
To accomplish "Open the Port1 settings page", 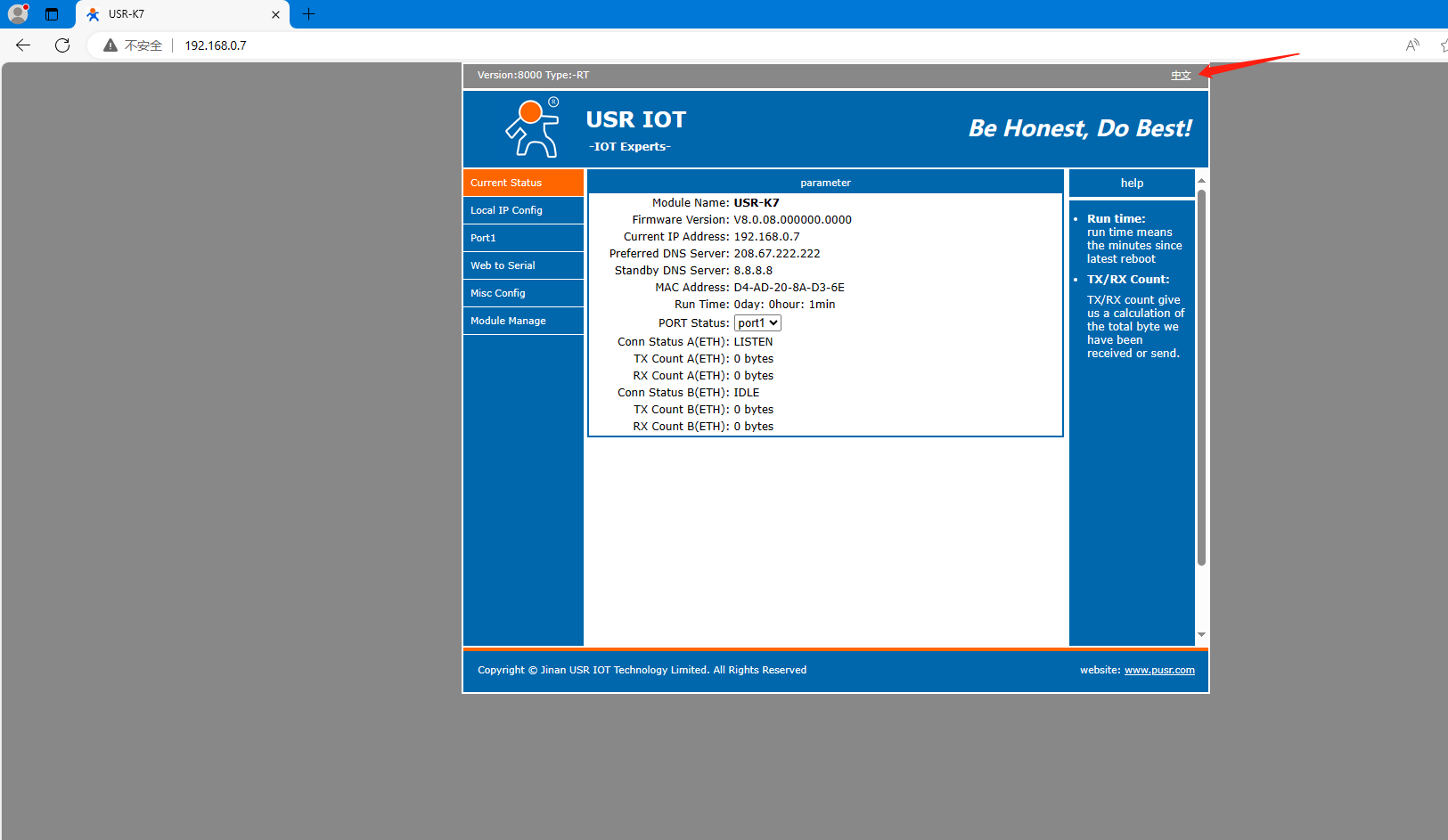I will click(523, 238).
